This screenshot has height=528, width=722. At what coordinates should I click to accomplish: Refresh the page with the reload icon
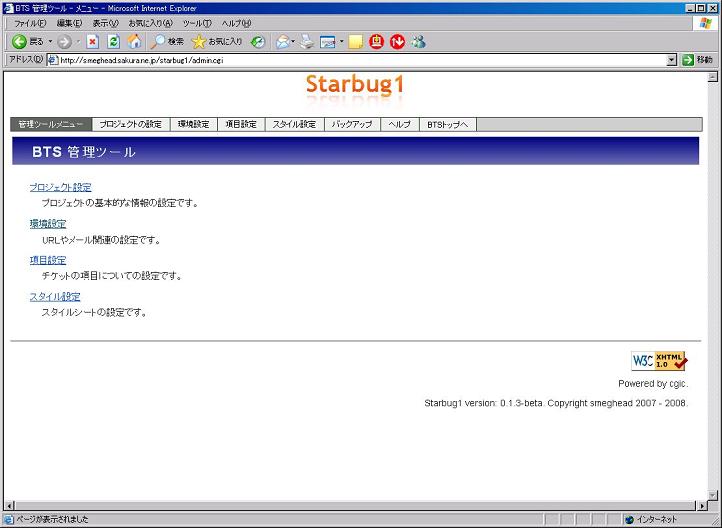(x=113, y=42)
